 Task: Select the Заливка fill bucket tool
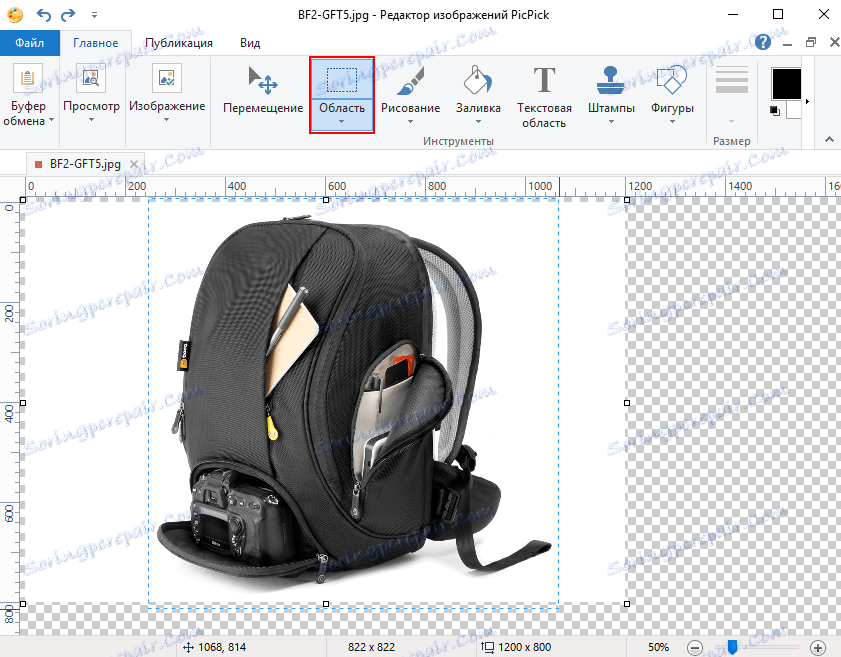[478, 88]
